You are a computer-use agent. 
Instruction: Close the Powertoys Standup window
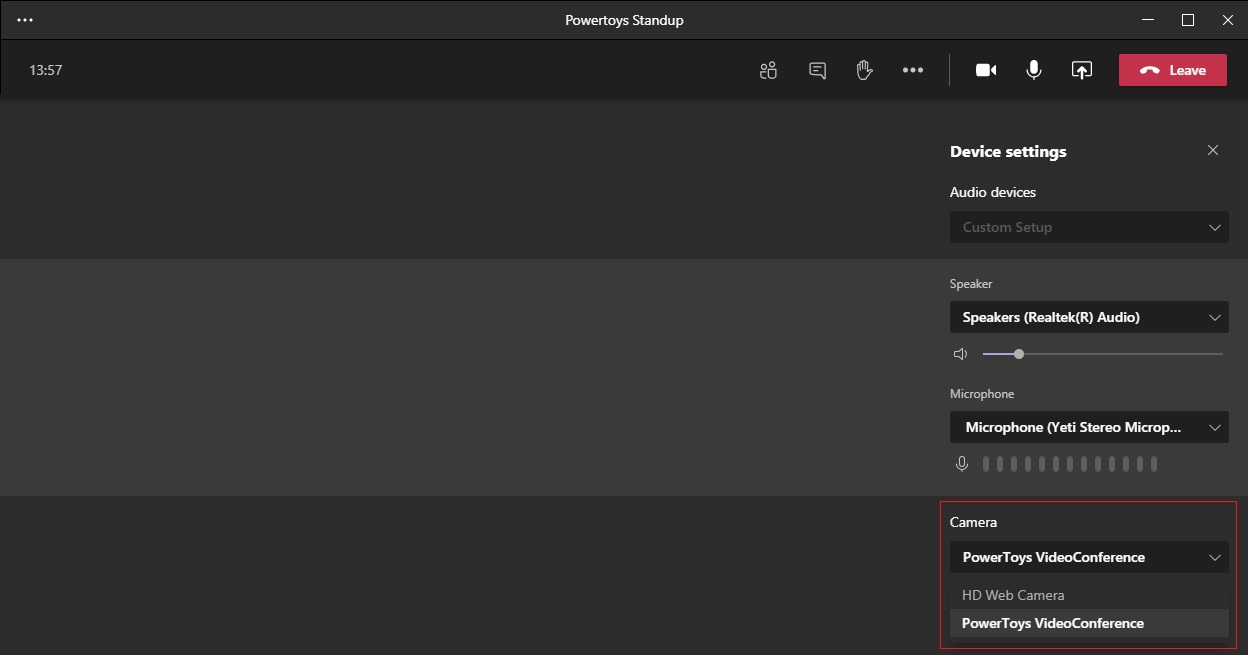click(1228, 20)
